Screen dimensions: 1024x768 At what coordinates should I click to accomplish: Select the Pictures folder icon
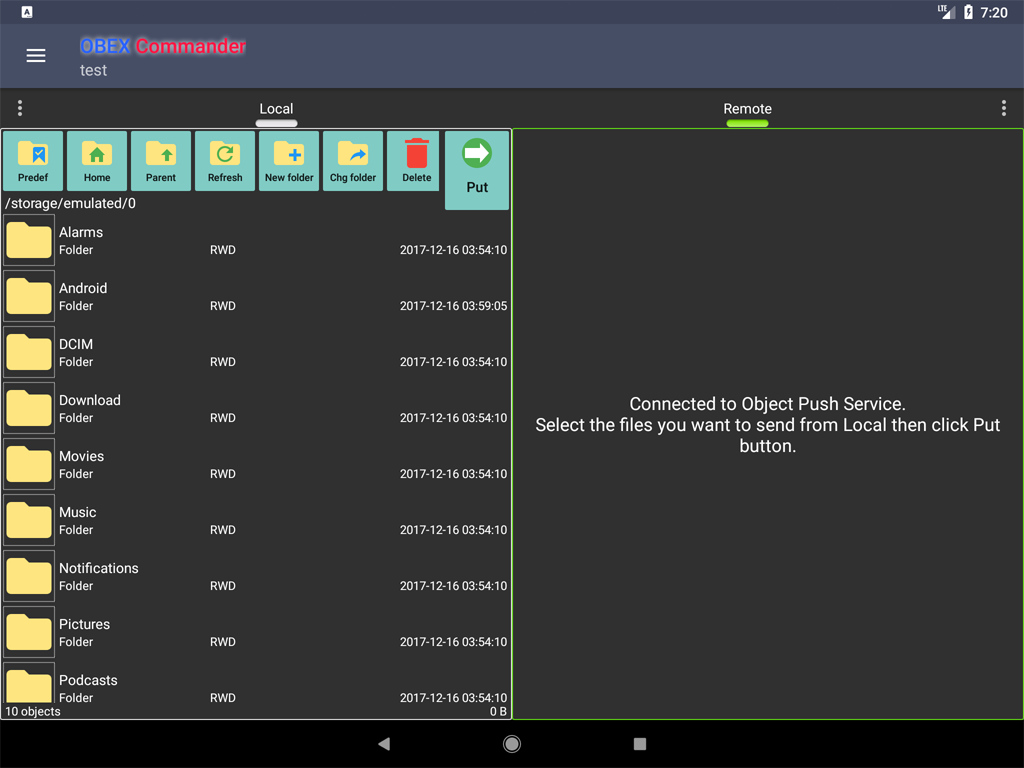pos(29,633)
